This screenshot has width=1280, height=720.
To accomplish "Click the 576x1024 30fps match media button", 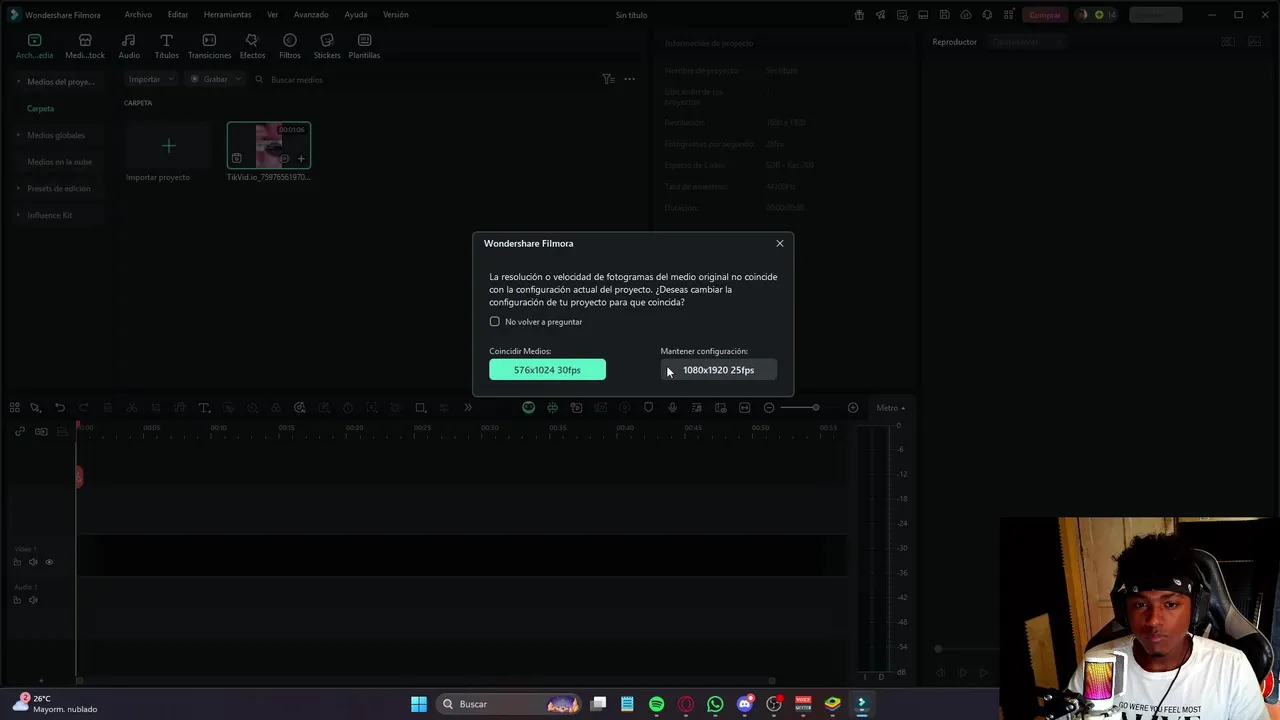I will pyautogui.click(x=547, y=370).
